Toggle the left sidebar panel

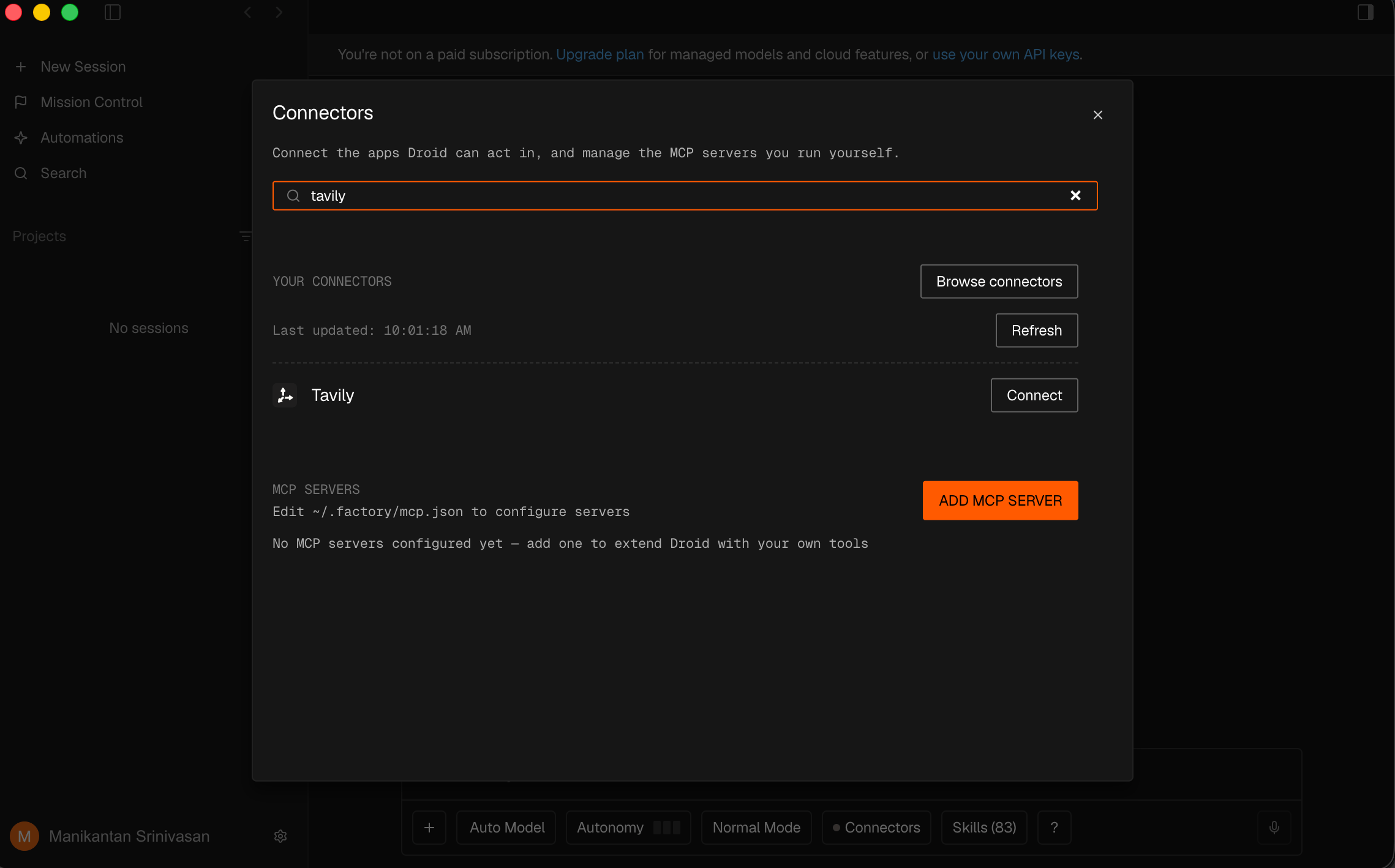113,12
